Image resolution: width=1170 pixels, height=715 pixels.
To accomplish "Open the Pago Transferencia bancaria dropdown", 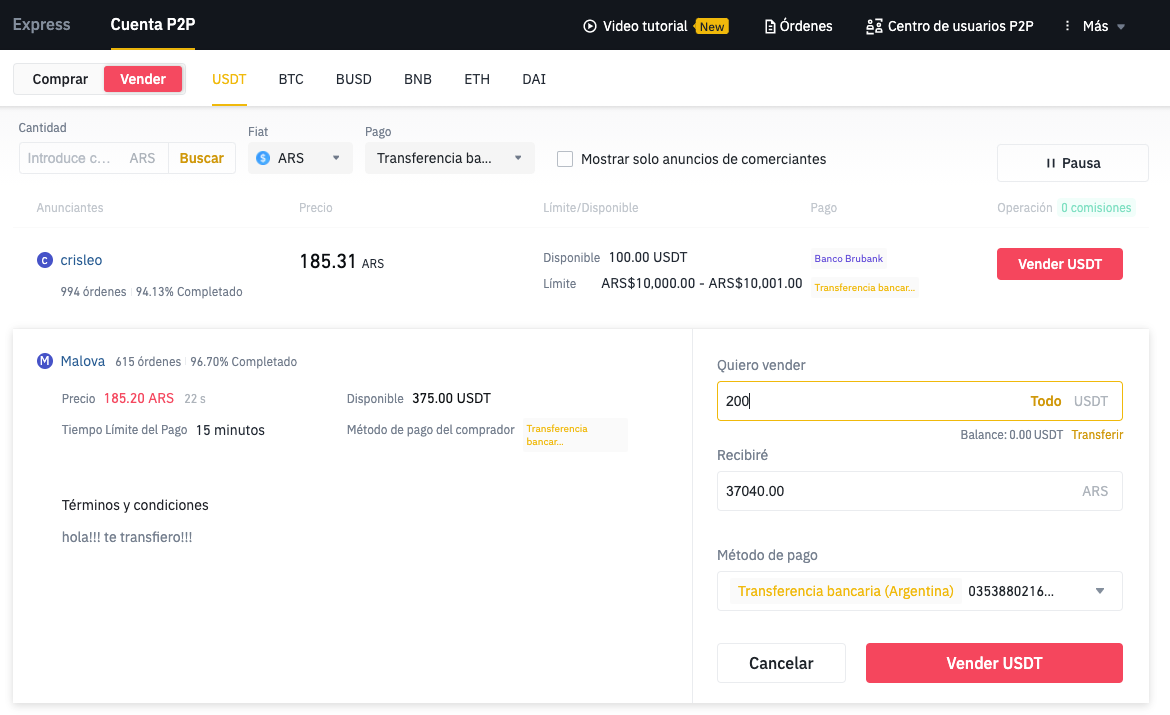I will tap(449, 158).
